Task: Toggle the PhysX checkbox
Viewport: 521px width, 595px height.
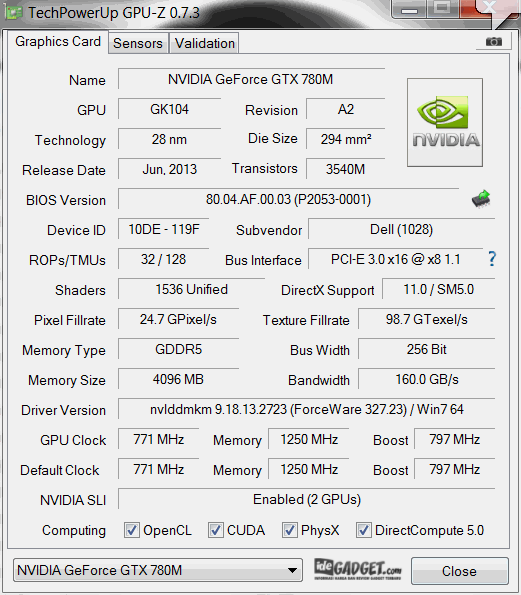Action: point(289,530)
